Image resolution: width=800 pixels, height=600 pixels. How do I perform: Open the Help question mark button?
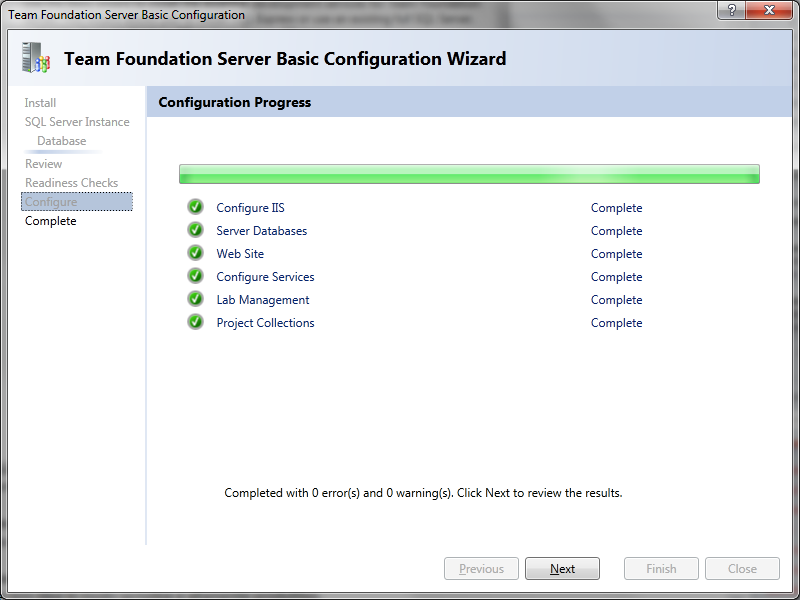click(732, 10)
